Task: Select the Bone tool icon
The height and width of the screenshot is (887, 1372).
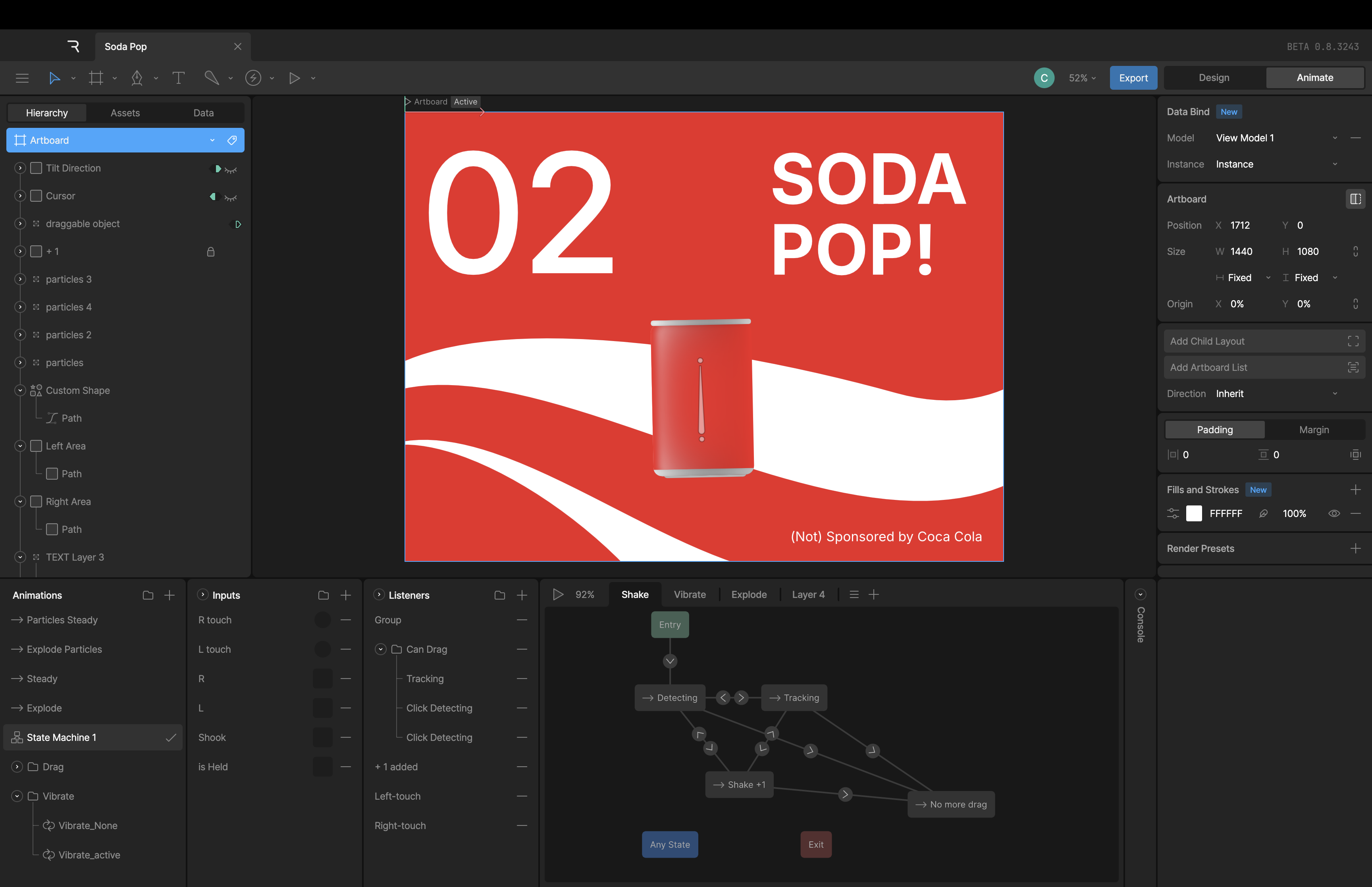Action: click(211, 78)
